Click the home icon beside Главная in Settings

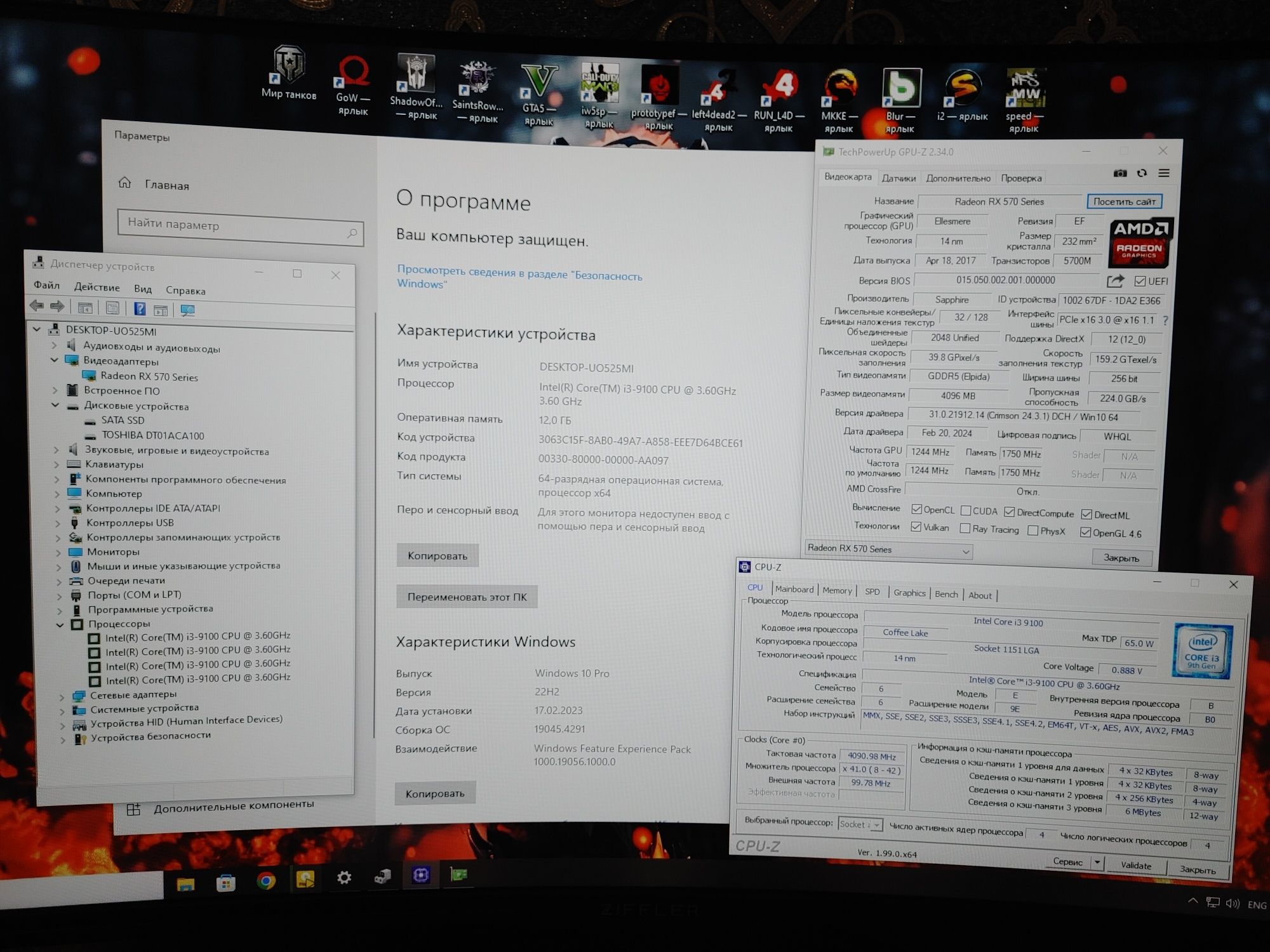pos(124,183)
